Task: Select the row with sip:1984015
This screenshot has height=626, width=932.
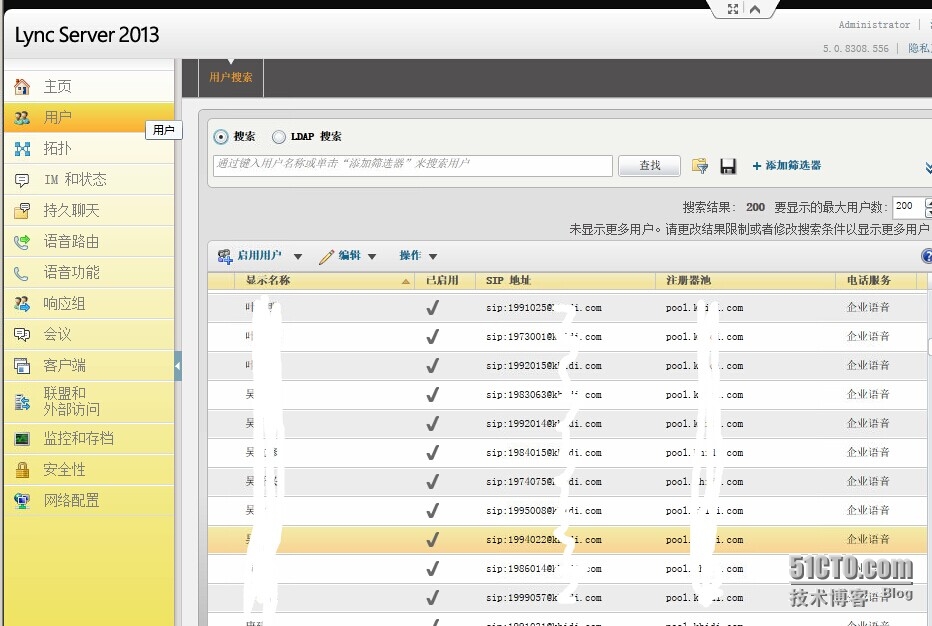Action: pyautogui.click(x=567, y=453)
